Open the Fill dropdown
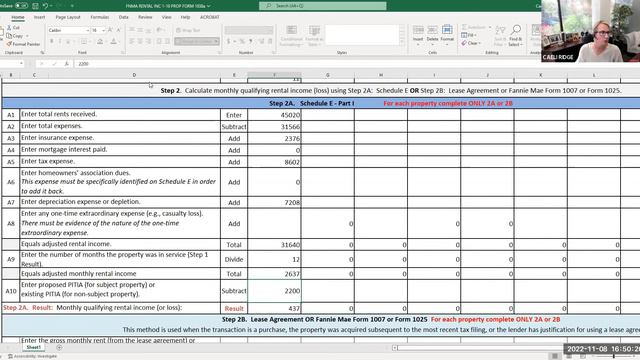This screenshot has height=360, width=640. point(468,35)
